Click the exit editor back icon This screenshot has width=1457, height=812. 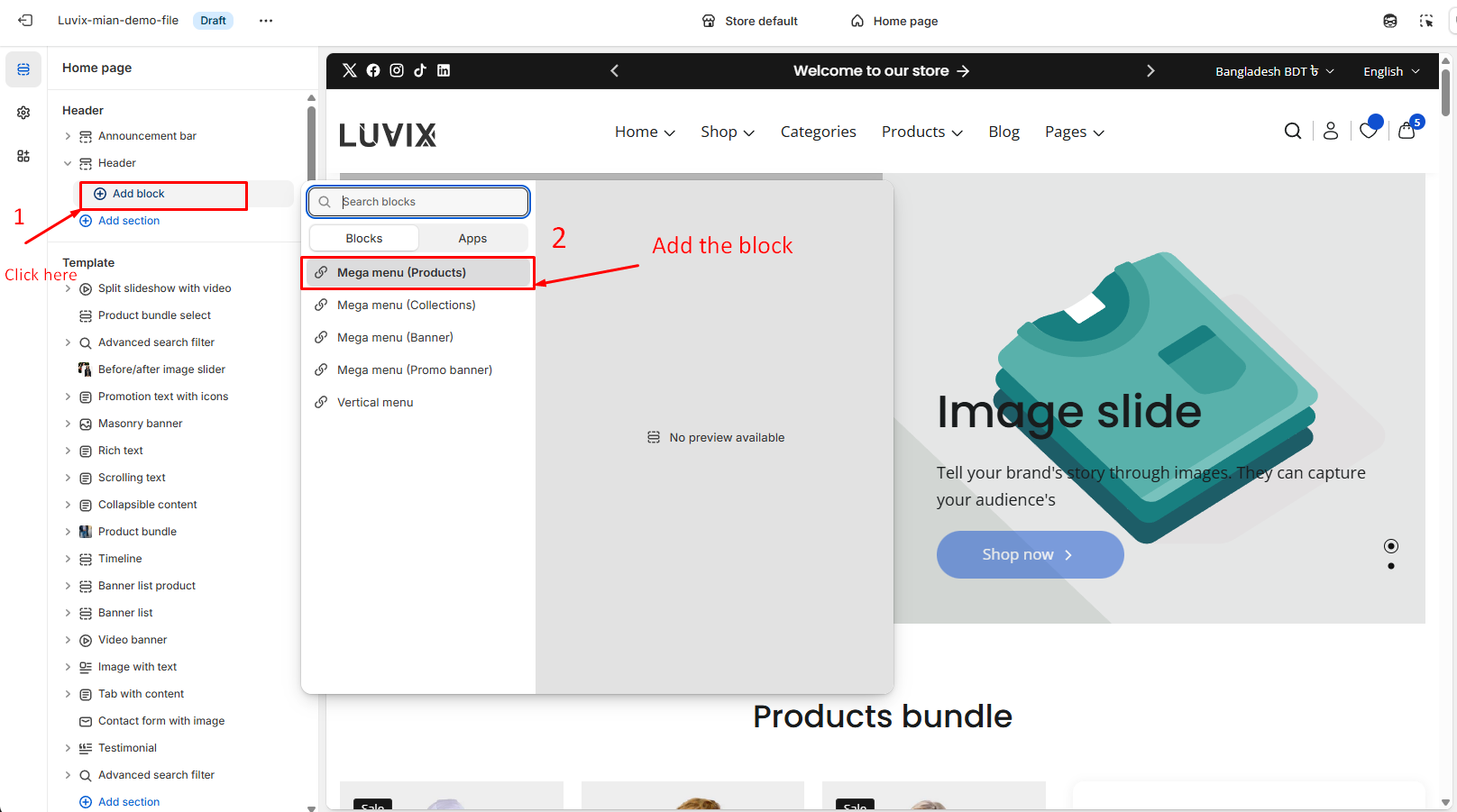(25, 21)
